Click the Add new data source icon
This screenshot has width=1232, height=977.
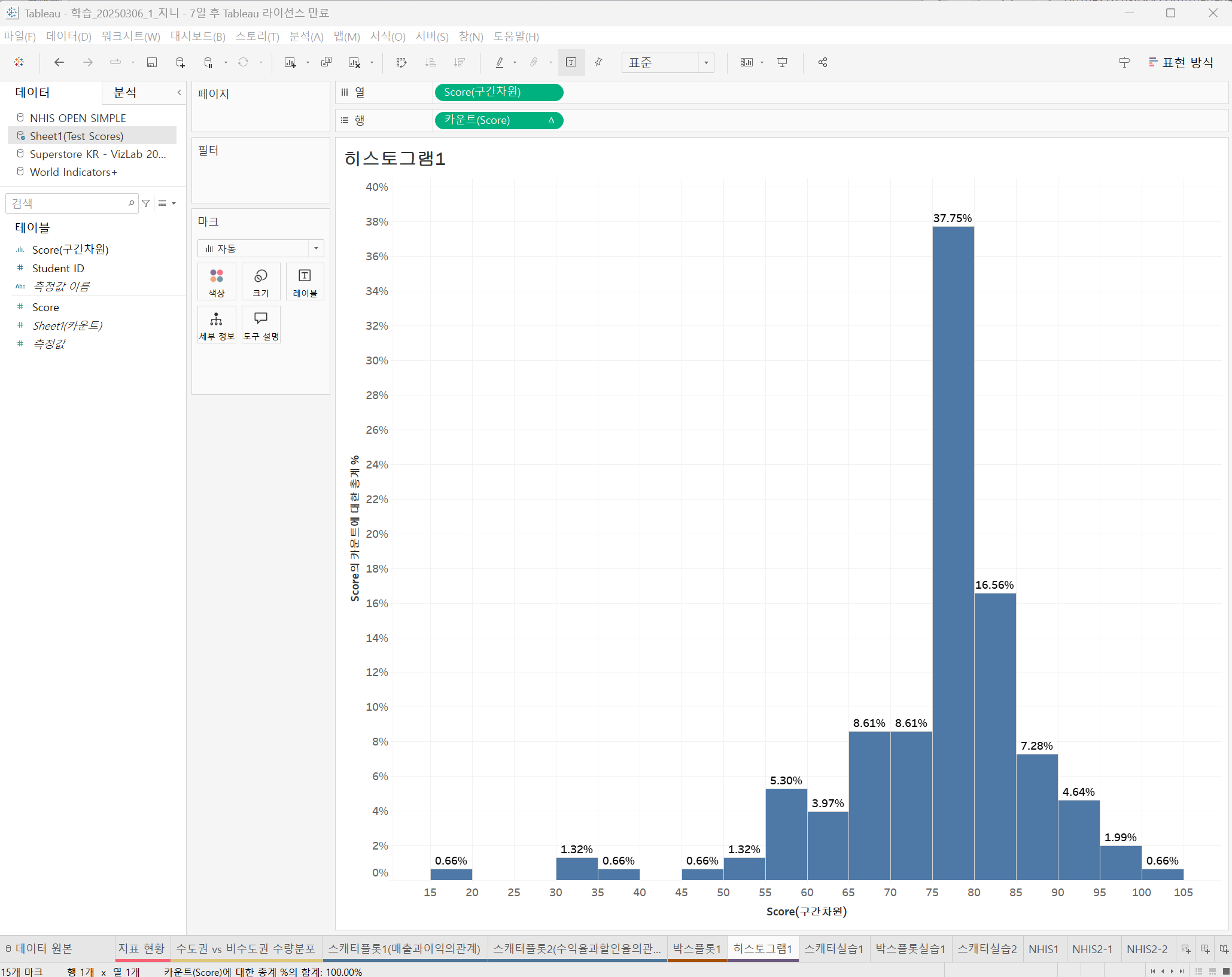click(180, 62)
